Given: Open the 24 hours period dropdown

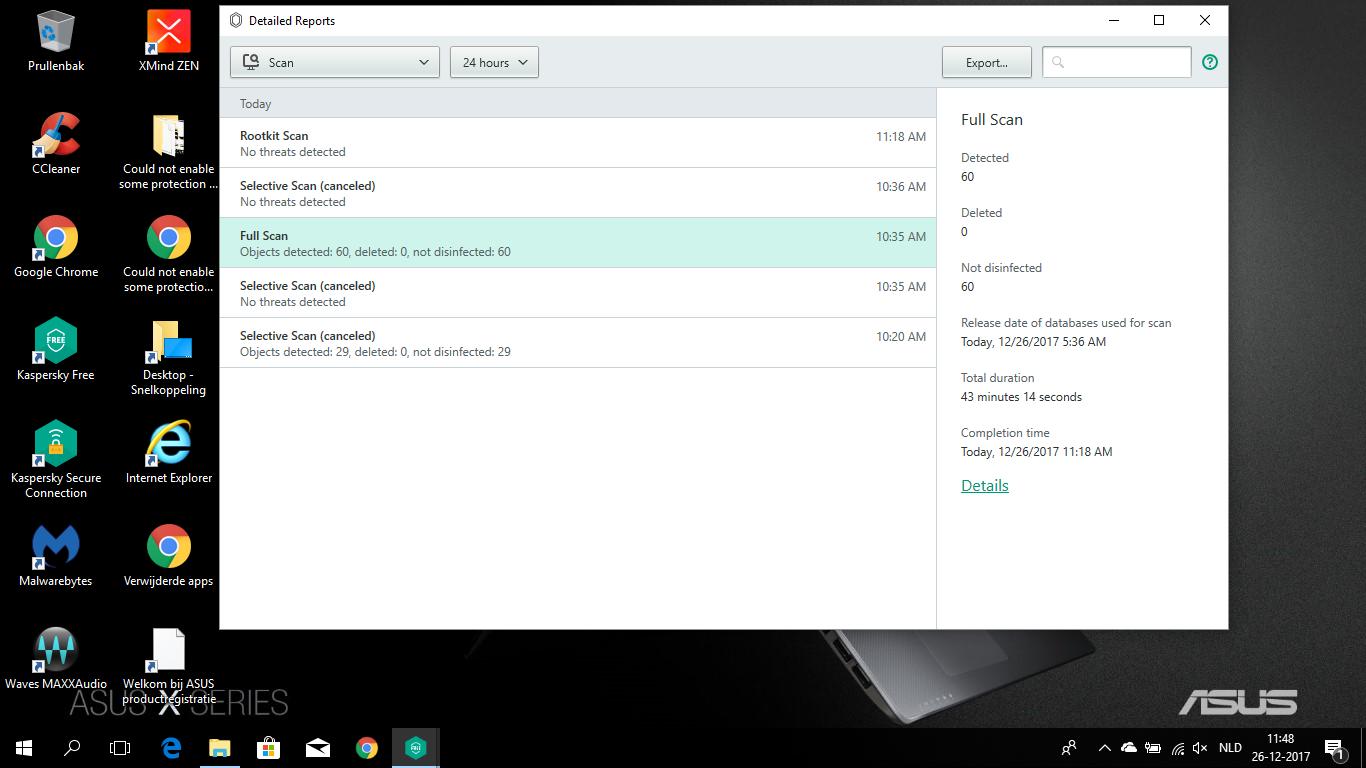Looking at the screenshot, I should [495, 62].
